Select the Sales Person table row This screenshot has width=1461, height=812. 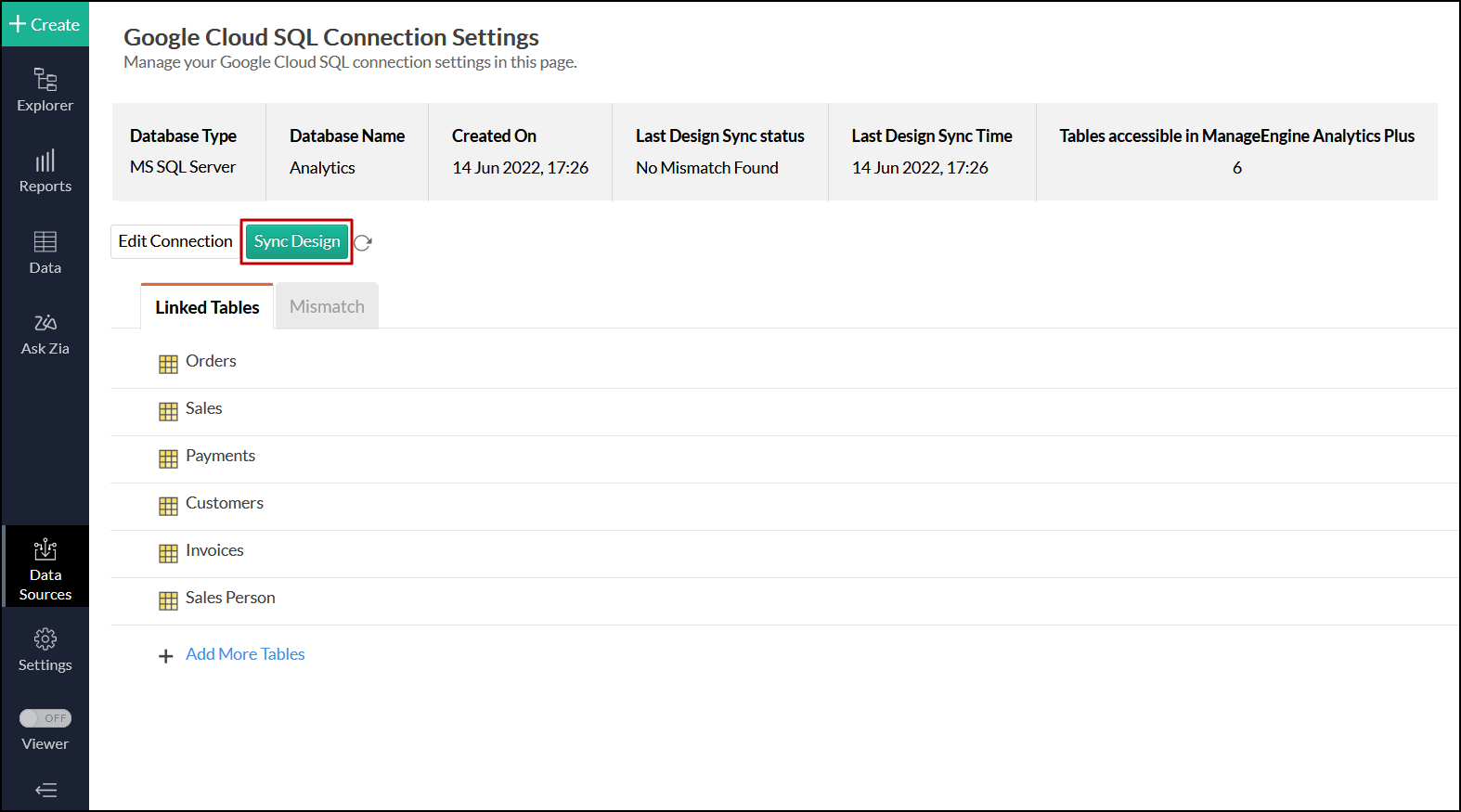click(230, 598)
